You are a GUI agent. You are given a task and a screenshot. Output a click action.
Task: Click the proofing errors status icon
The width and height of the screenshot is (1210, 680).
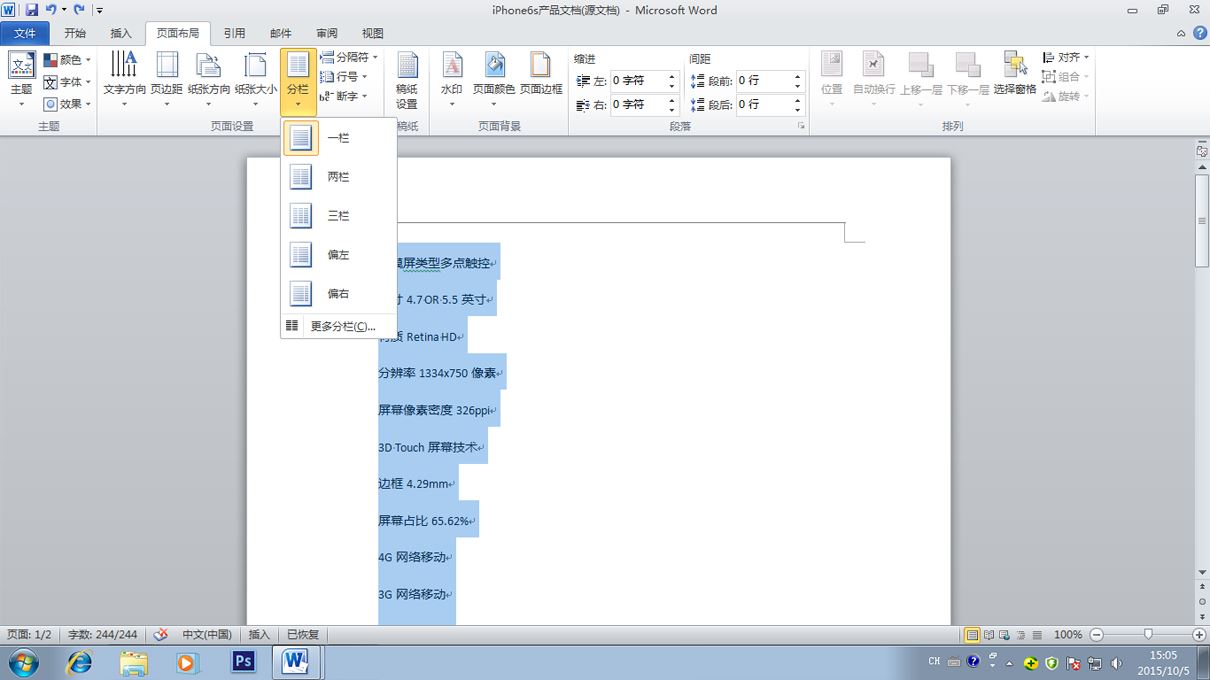click(160, 635)
